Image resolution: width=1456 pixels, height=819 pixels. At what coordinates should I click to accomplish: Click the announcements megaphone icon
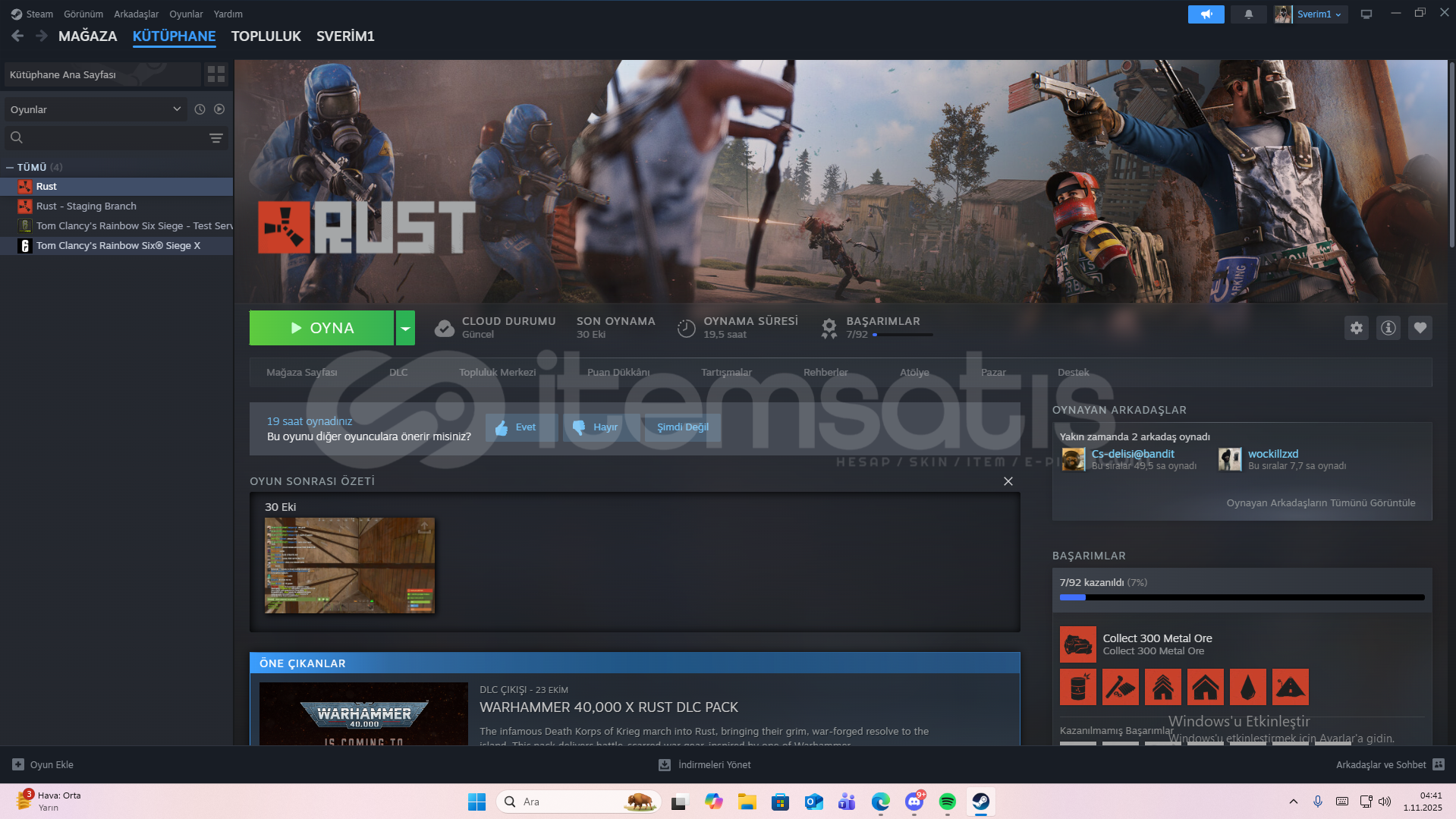coord(1206,14)
